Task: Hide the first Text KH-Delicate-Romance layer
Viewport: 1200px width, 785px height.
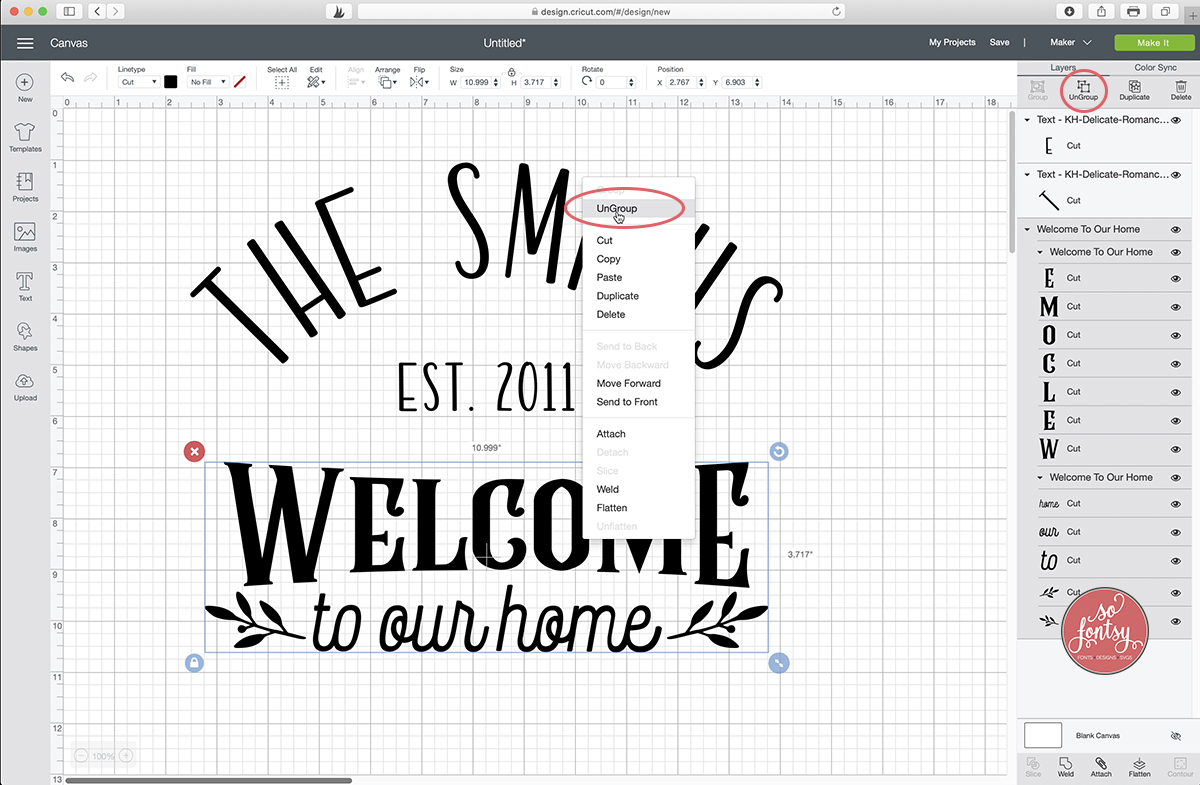Action: (1176, 120)
